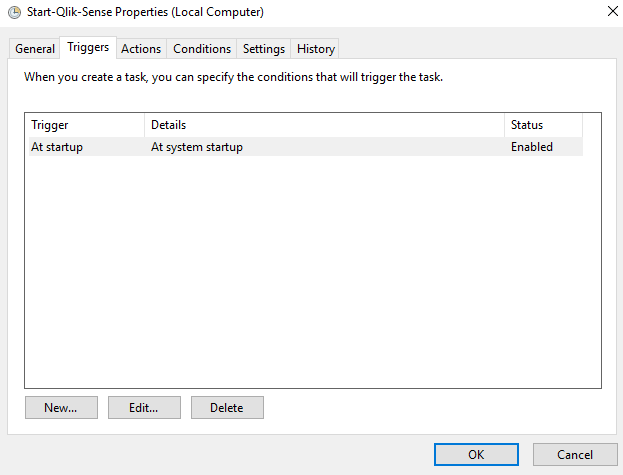
Task: Select the Triggers tab
Action: [88, 47]
